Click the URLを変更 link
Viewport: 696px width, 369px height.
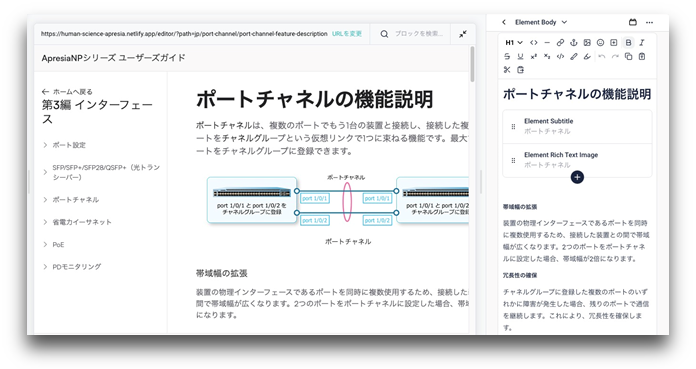347,34
